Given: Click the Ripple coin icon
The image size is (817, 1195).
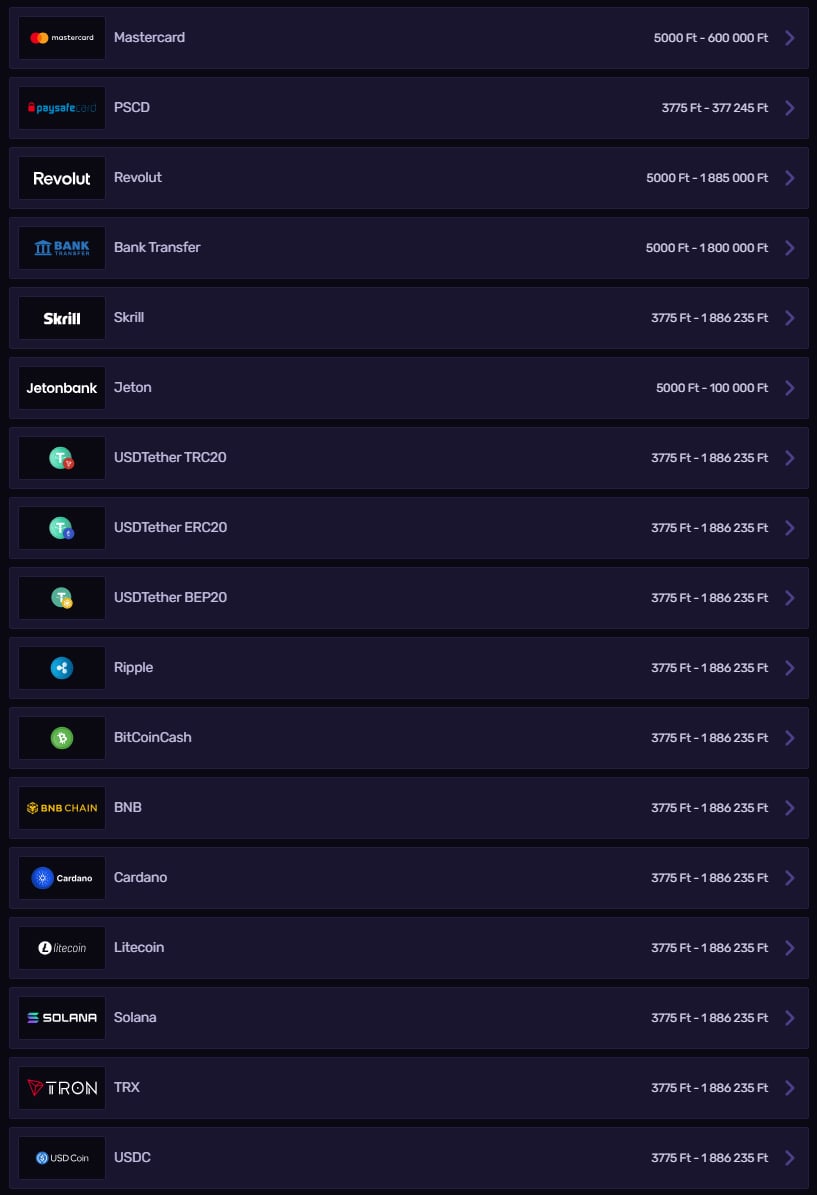Looking at the screenshot, I should (62, 668).
